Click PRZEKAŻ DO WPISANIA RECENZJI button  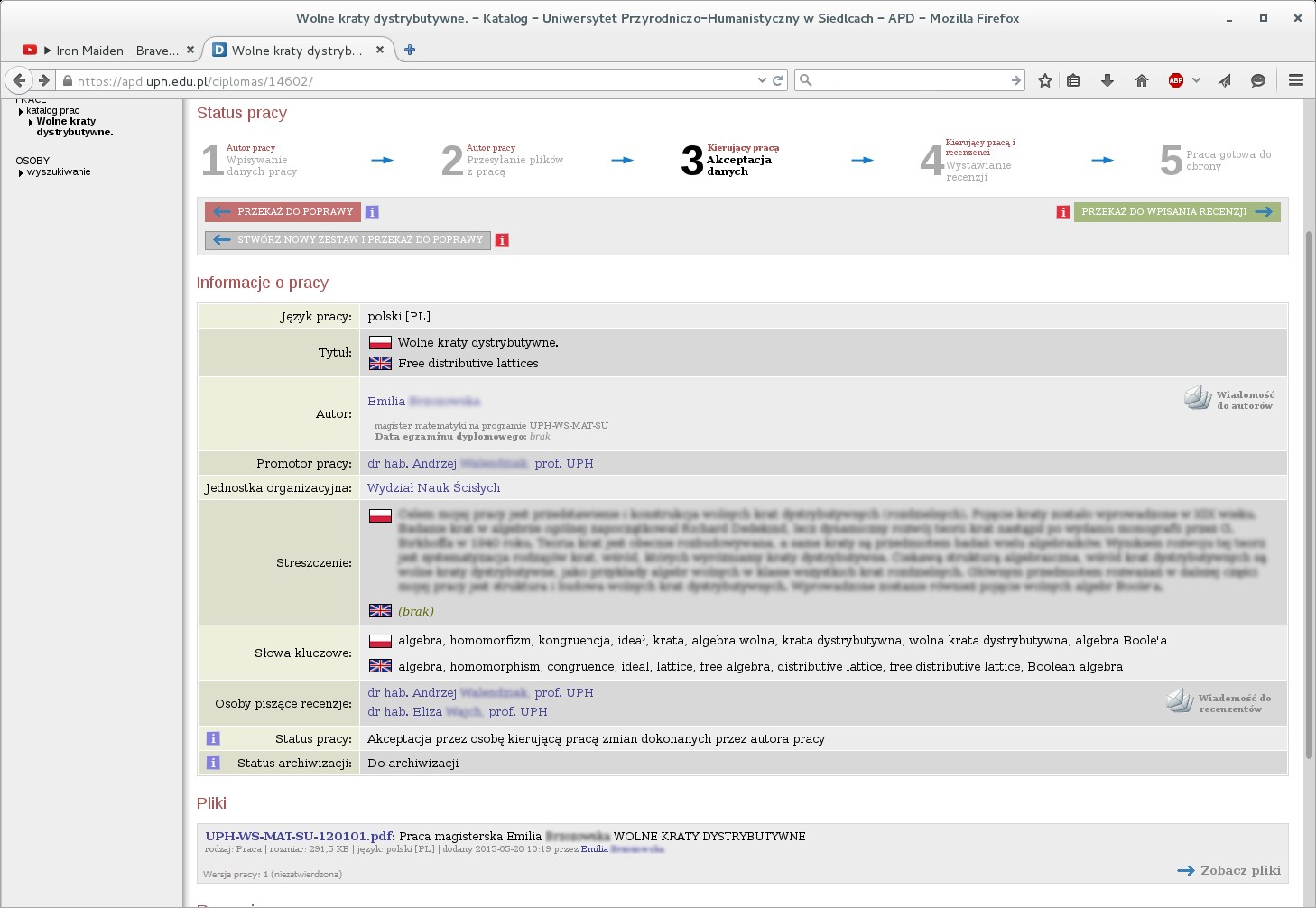1177,212
